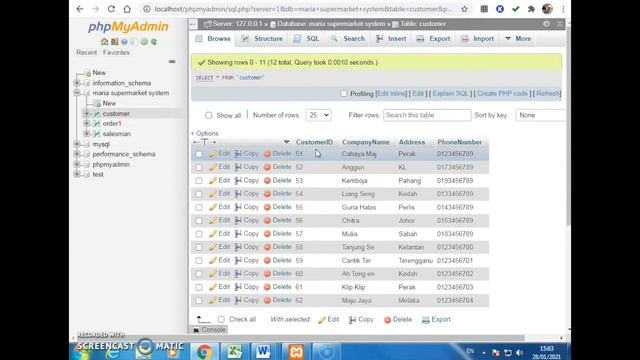Select checkbox for row 52 Anggun
This screenshot has height=360, width=640.
pos(199,167)
